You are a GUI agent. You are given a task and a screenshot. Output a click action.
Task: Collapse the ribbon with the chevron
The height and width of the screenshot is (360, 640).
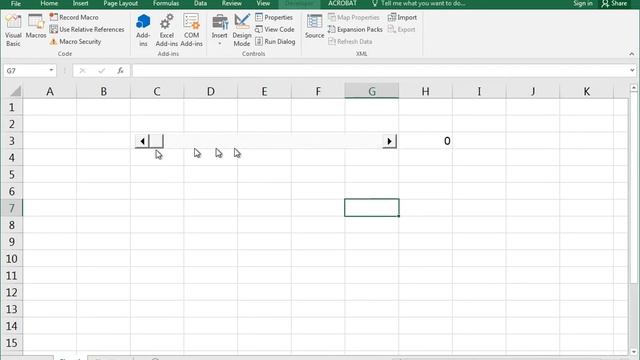click(x=631, y=54)
